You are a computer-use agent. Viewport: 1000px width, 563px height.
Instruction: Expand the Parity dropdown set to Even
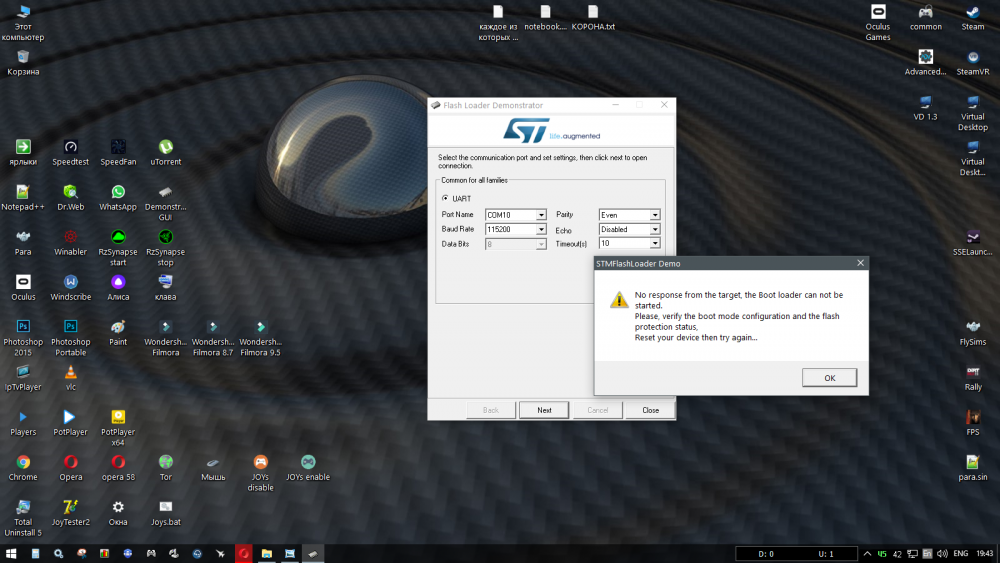(655, 215)
